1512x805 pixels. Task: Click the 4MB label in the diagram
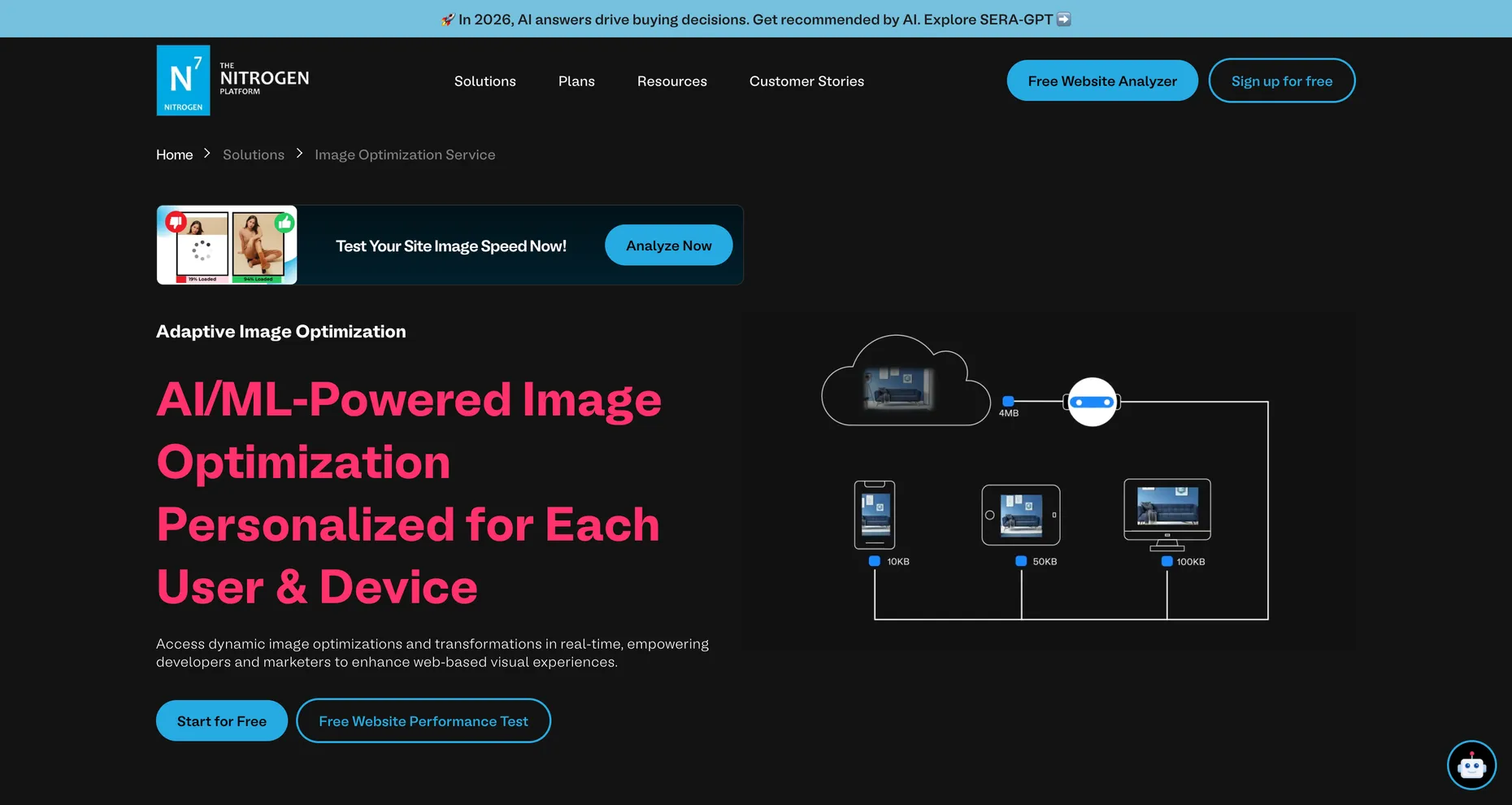tap(1009, 413)
